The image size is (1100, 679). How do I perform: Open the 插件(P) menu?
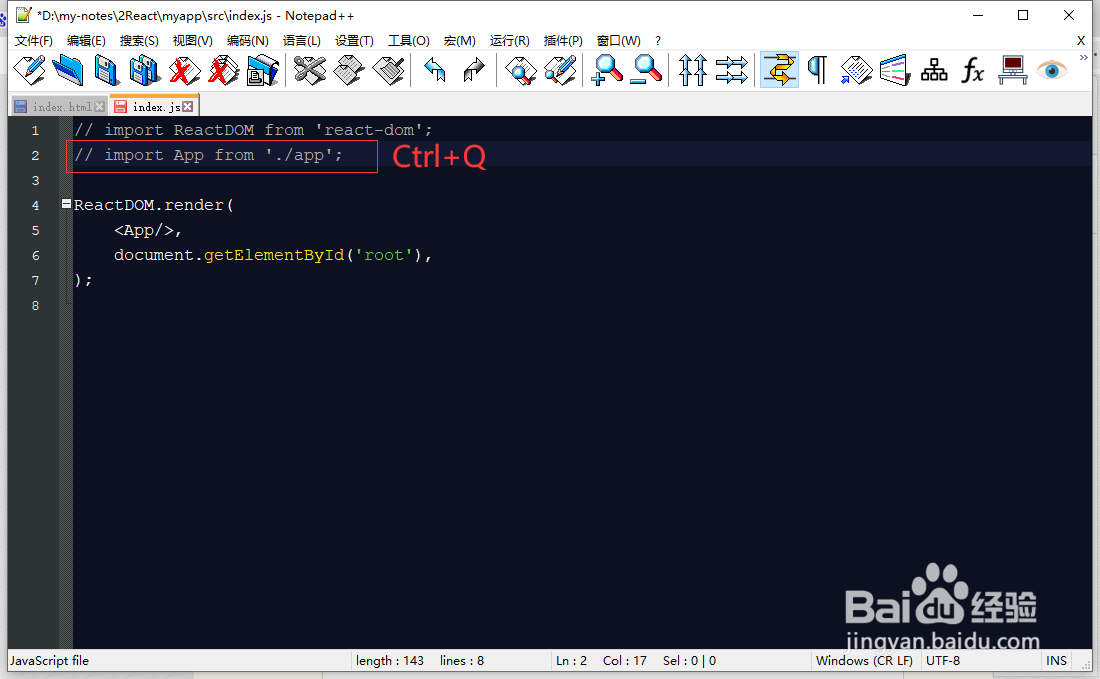click(563, 41)
